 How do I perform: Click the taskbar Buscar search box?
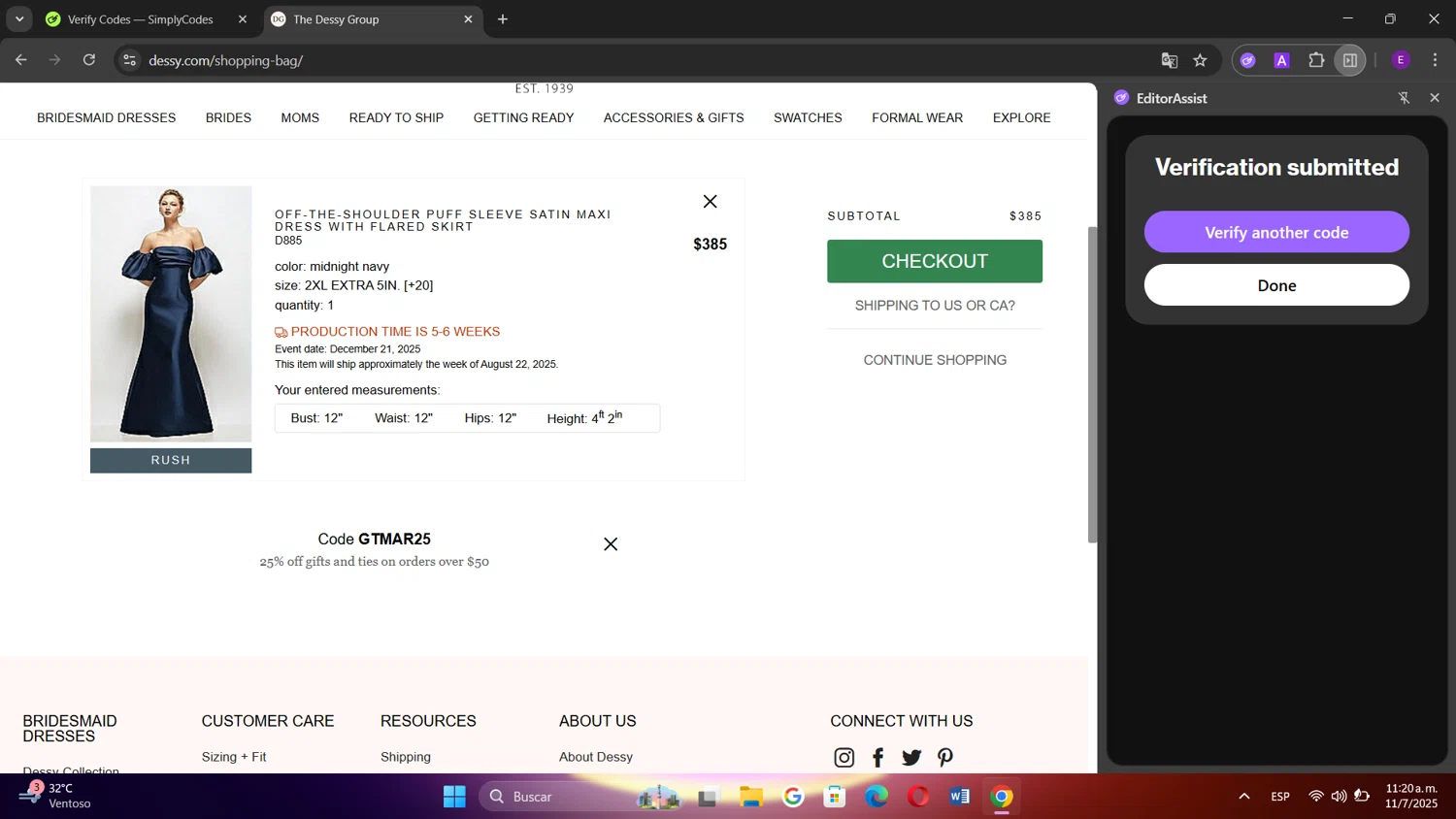pyautogui.click(x=580, y=797)
